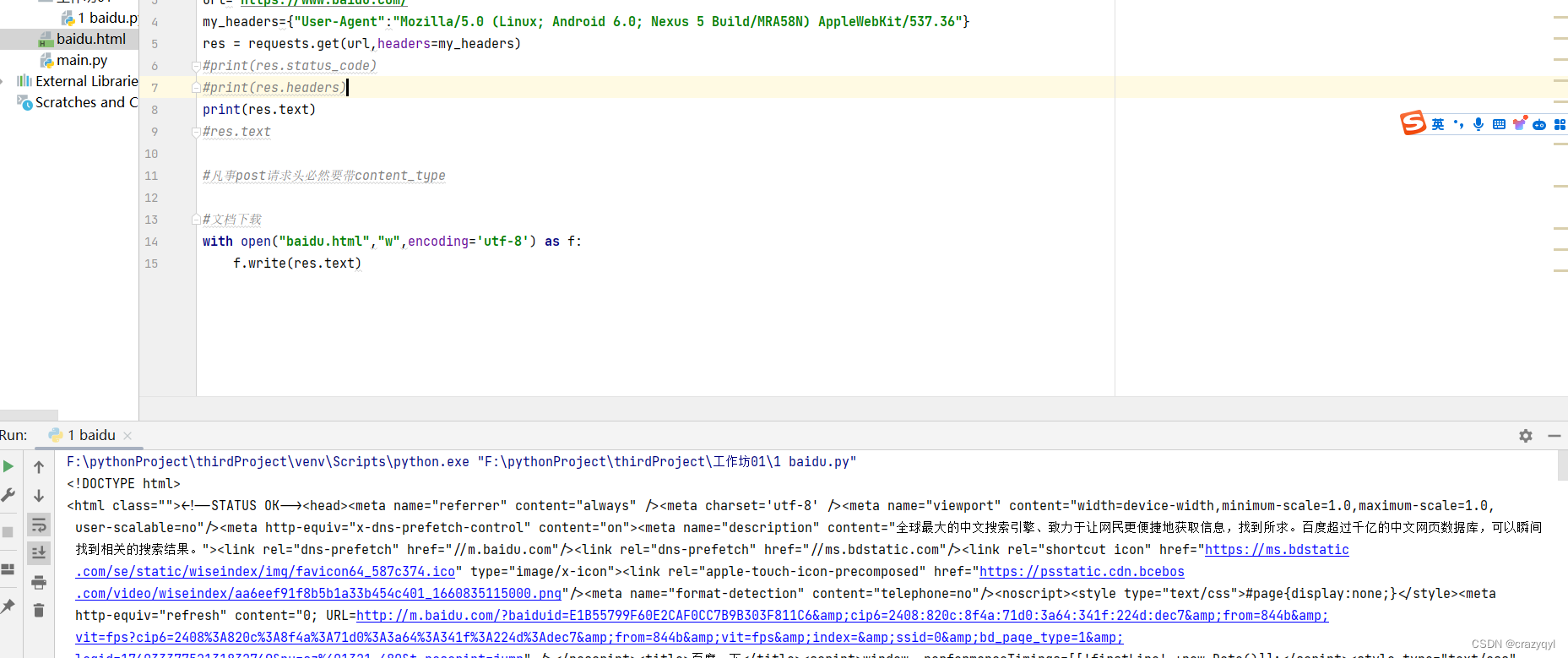Click the content_type comment on line 11
The height and width of the screenshot is (658, 1568).
click(x=324, y=176)
